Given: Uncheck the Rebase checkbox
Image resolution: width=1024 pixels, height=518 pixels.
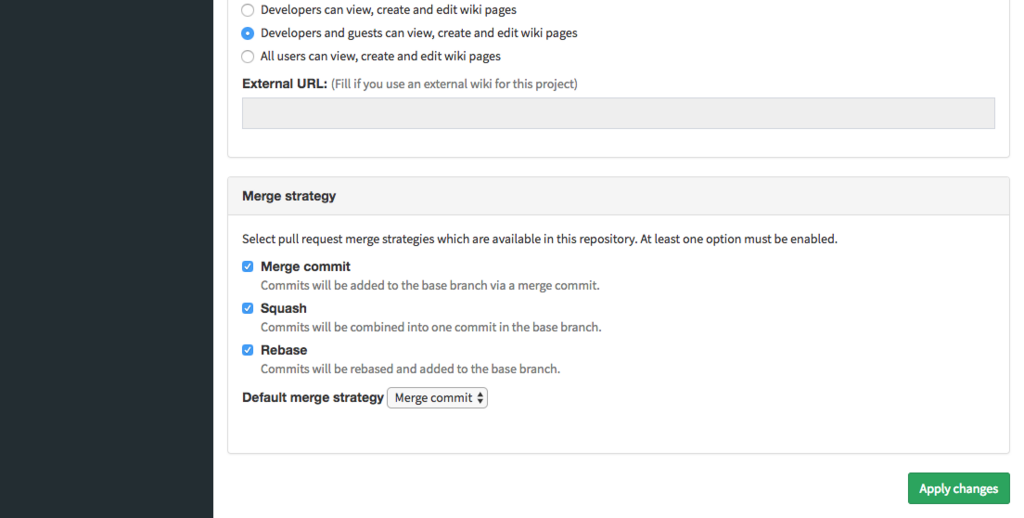Looking at the screenshot, I should (248, 351).
